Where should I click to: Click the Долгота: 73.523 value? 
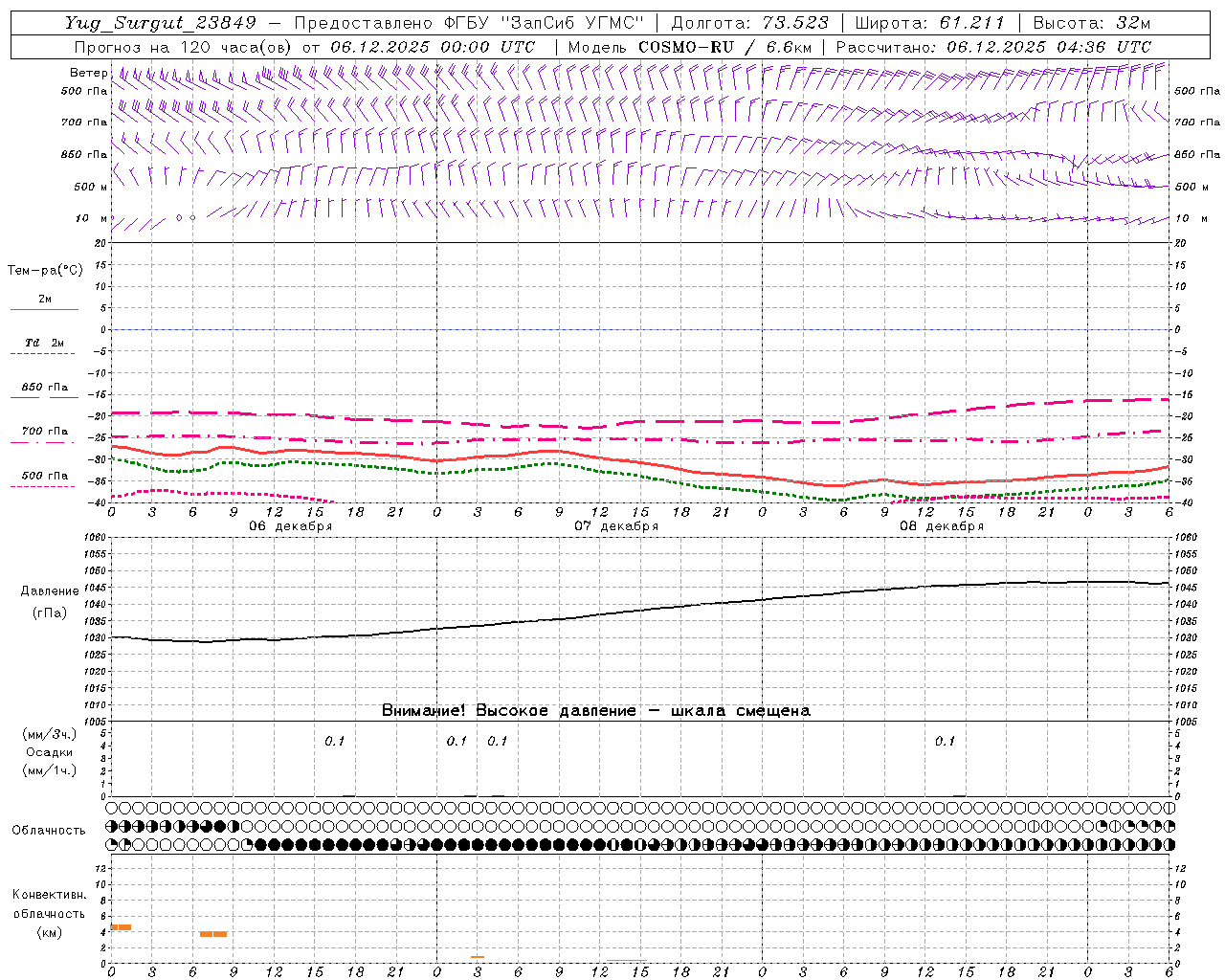click(x=748, y=23)
